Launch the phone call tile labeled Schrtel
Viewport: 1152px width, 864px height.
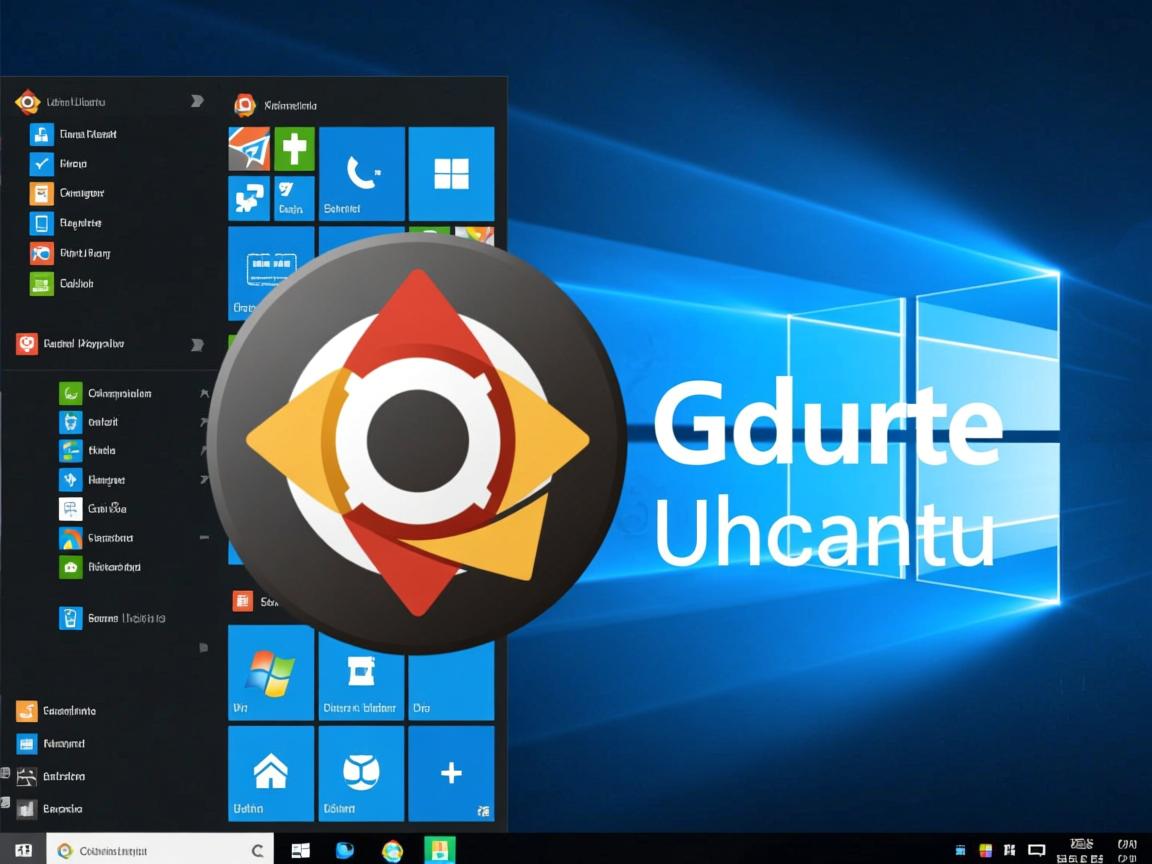pos(361,172)
